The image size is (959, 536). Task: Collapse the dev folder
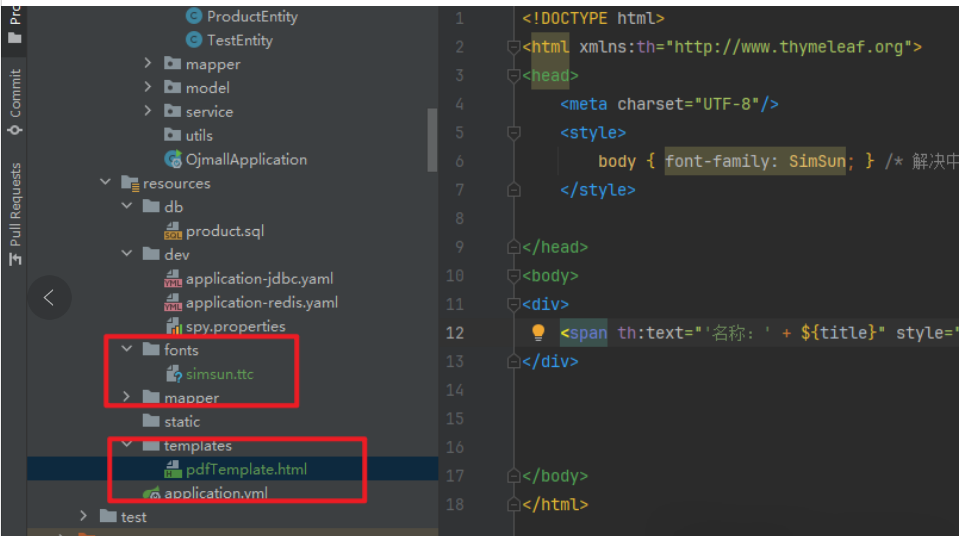click(x=127, y=254)
